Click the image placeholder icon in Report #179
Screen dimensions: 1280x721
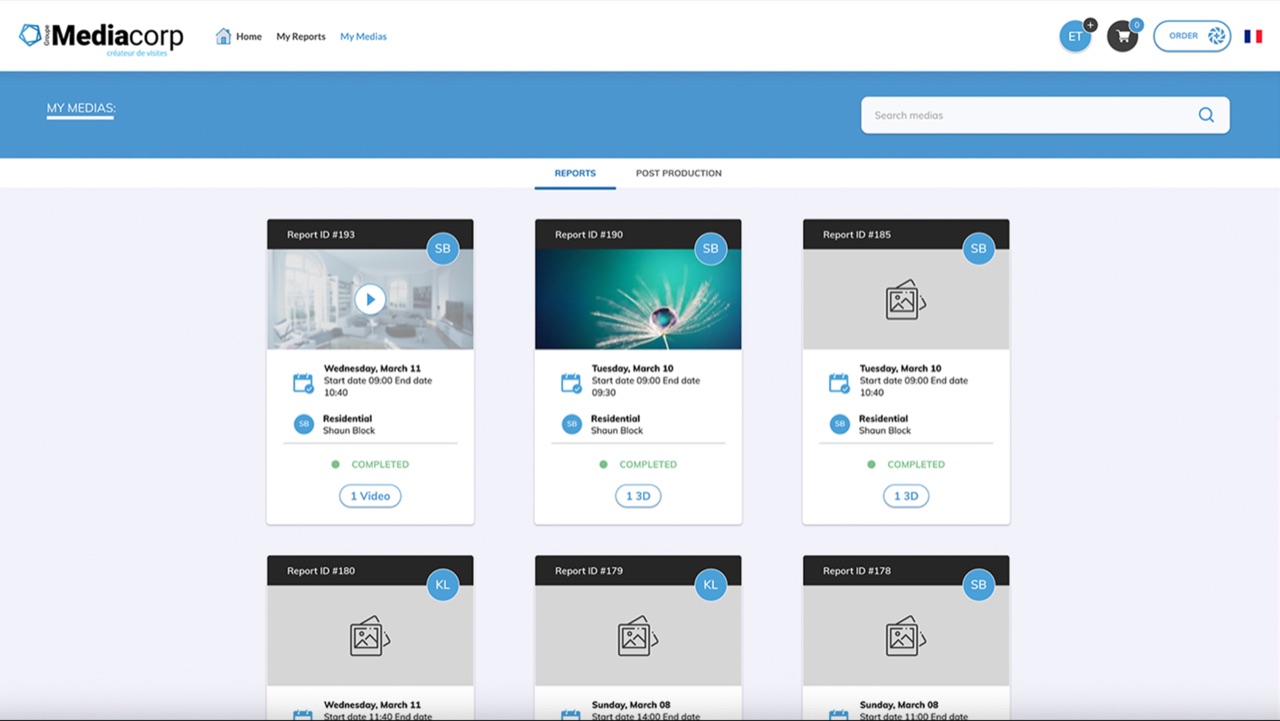pyautogui.click(x=638, y=636)
